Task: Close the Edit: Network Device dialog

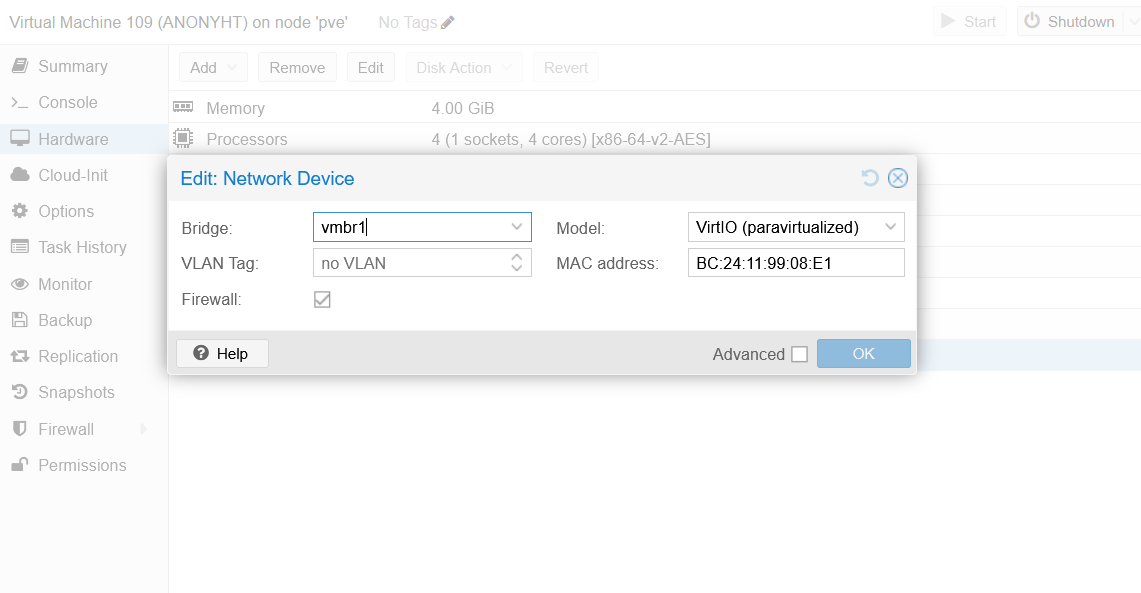Action: (898, 178)
